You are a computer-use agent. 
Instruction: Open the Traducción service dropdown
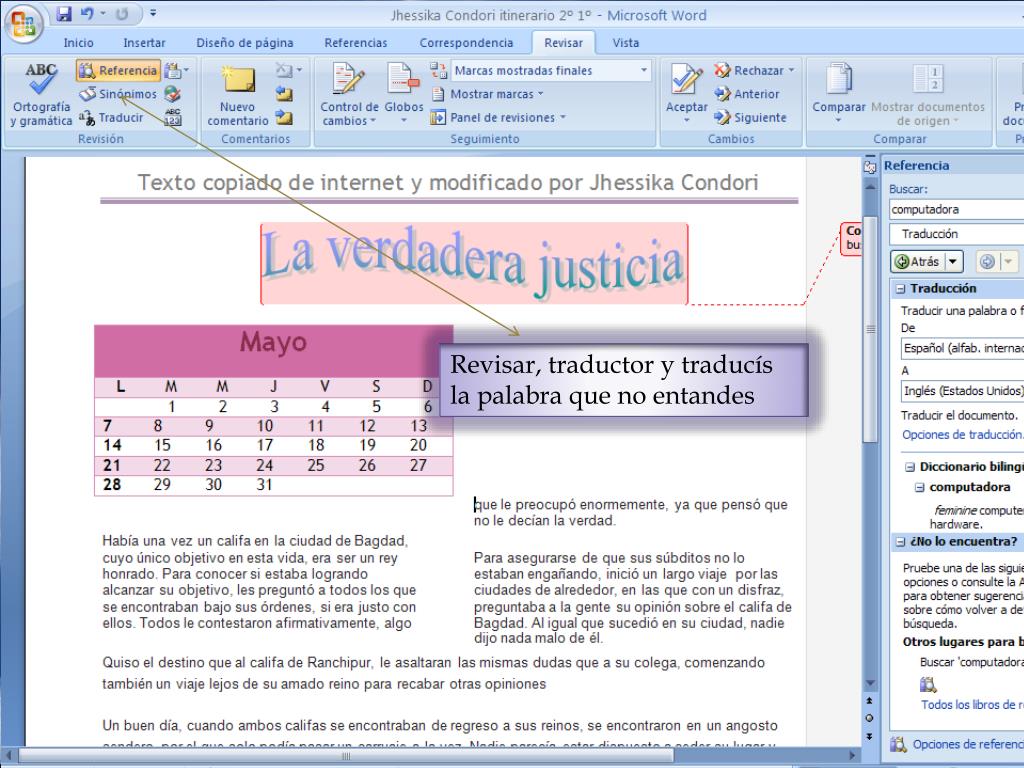[957, 234]
